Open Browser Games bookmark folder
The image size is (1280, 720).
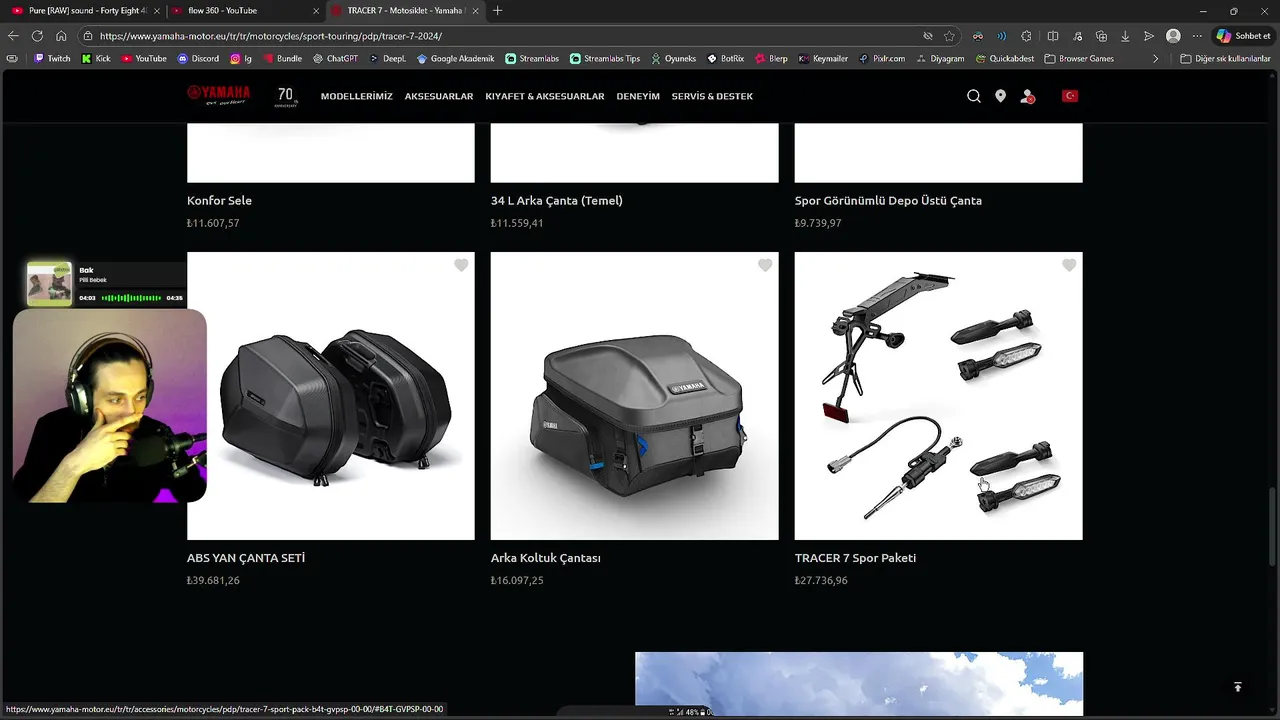click(x=1079, y=59)
